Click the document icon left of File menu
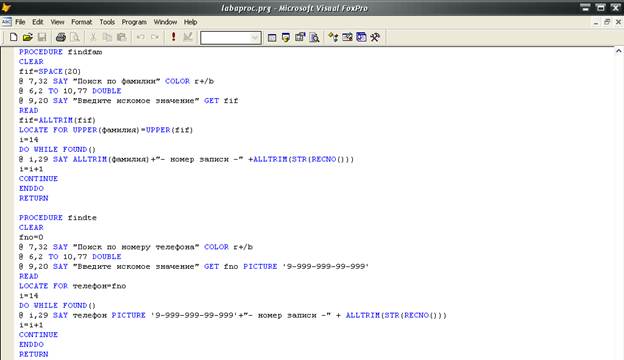The image size is (624, 360). [x=6, y=22]
